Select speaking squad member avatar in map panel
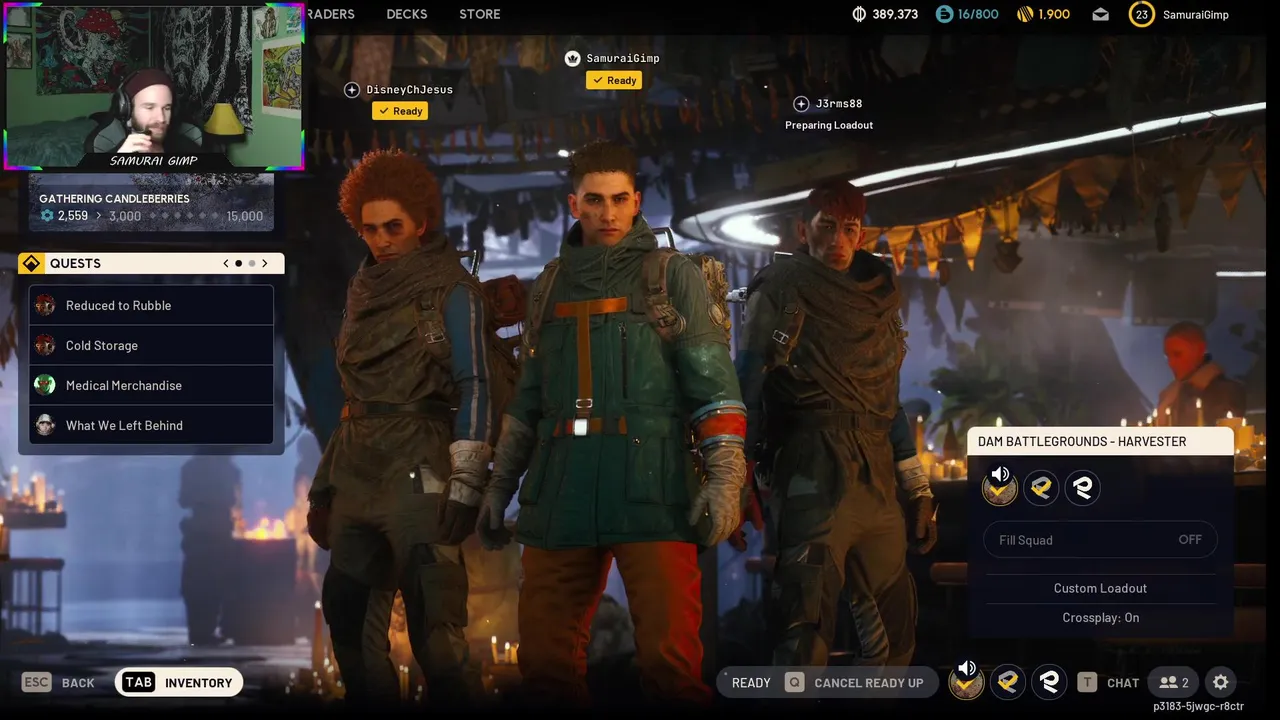The height and width of the screenshot is (720, 1280). pos(999,488)
